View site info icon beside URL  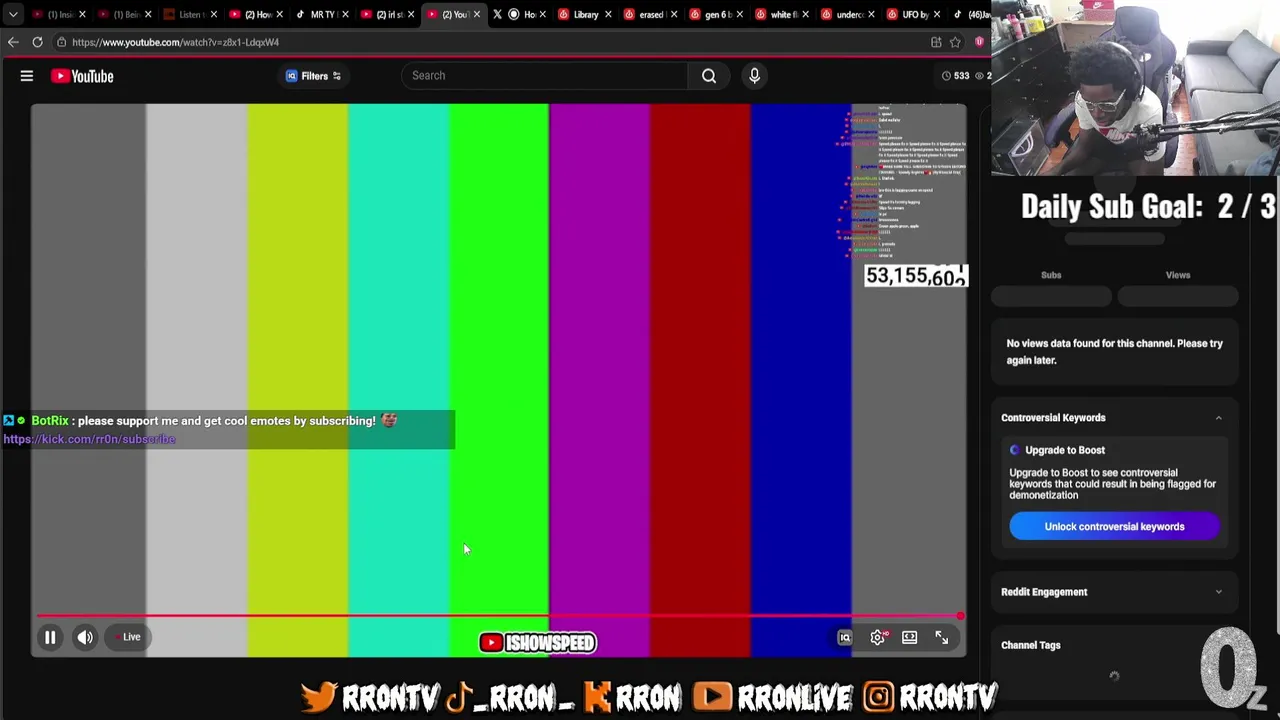click(x=61, y=42)
